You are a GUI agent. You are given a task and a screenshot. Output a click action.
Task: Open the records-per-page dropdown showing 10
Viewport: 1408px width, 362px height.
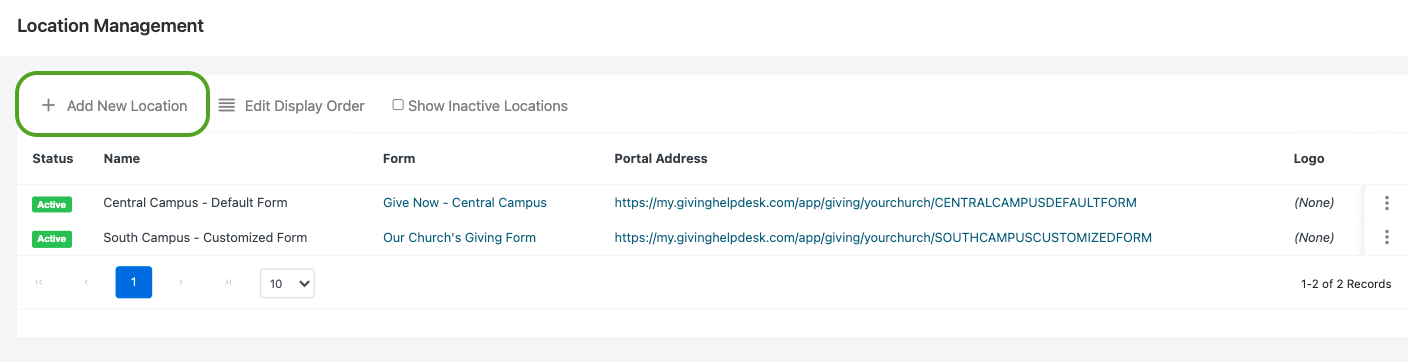click(x=287, y=283)
